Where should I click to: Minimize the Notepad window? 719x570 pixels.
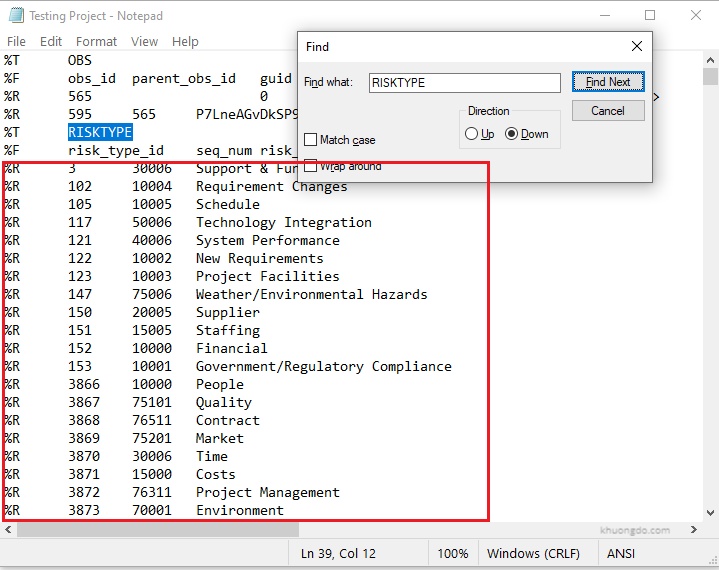pyautogui.click(x=604, y=16)
